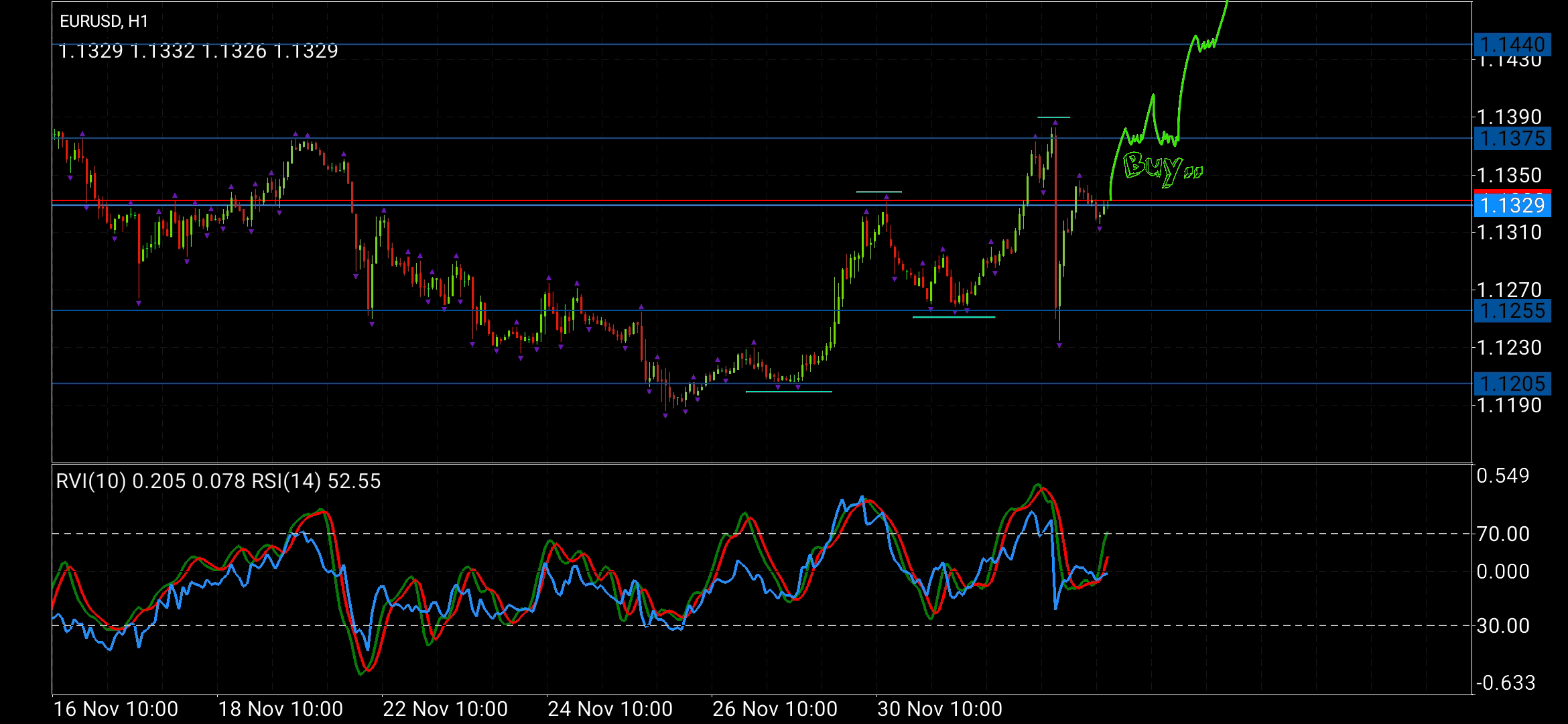Image resolution: width=1568 pixels, height=724 pixels.
Task: Tap the 30.00 oversold level label
Action: click(1502, 626)
